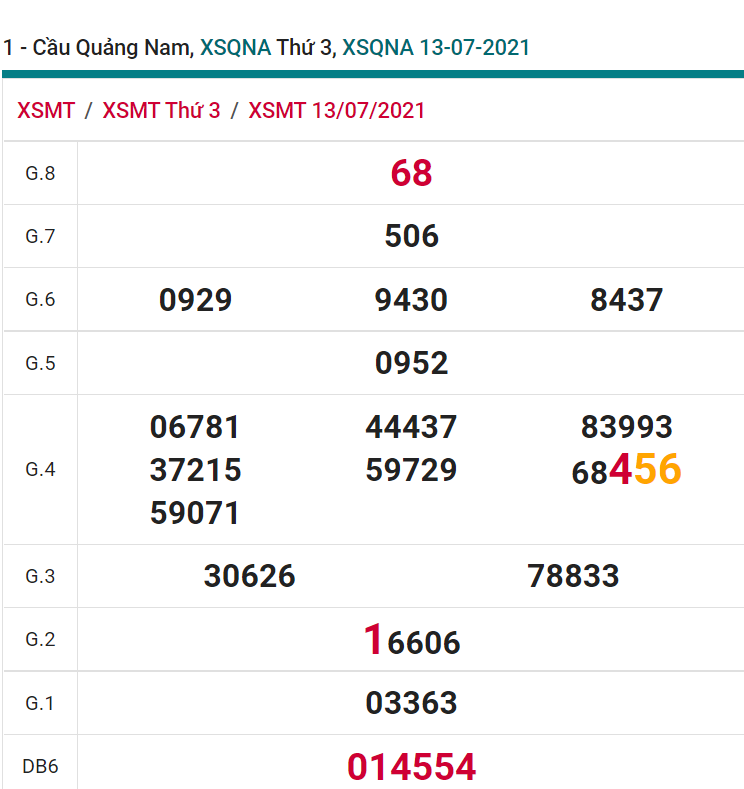744x789 pixels.
Task: Click the G.4 row label
Action: coord(40,470)
